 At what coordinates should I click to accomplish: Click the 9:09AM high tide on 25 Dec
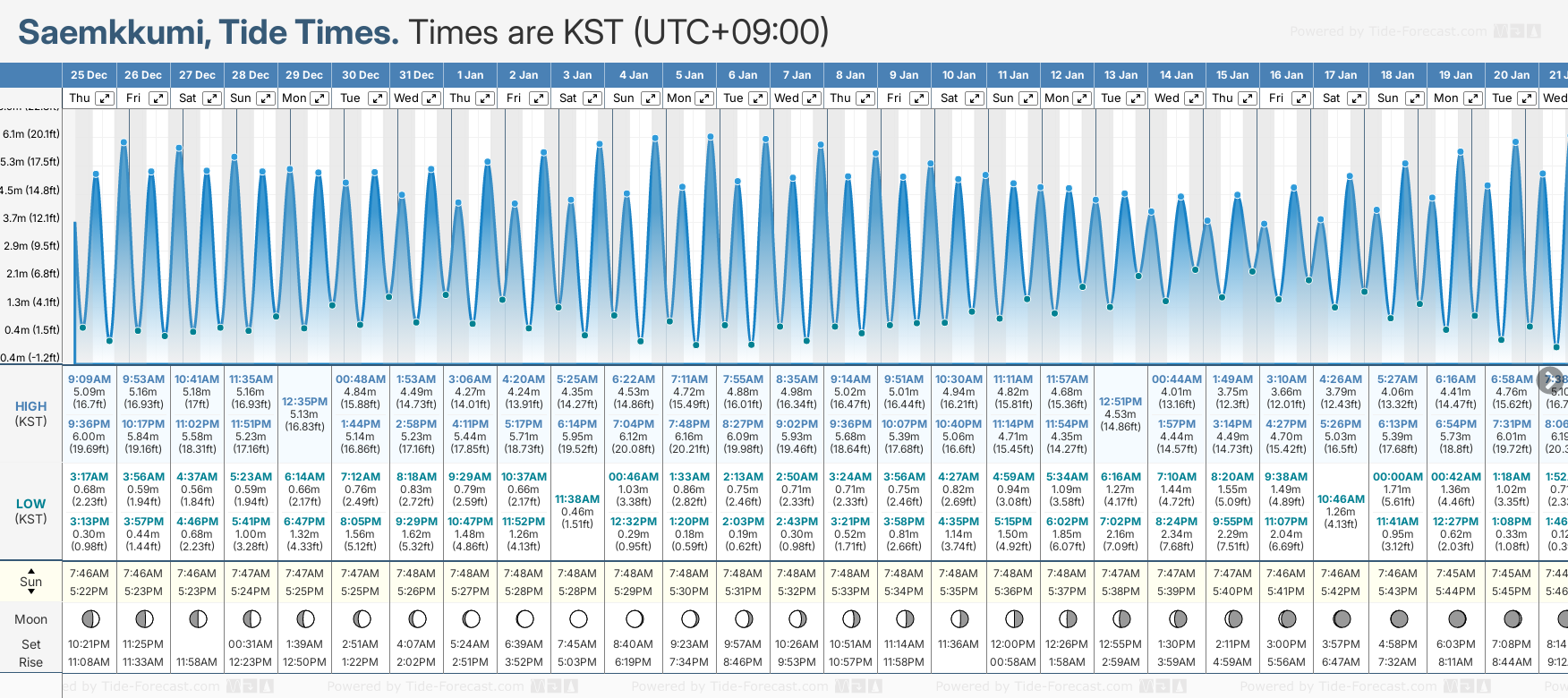[x=89, y=379]
